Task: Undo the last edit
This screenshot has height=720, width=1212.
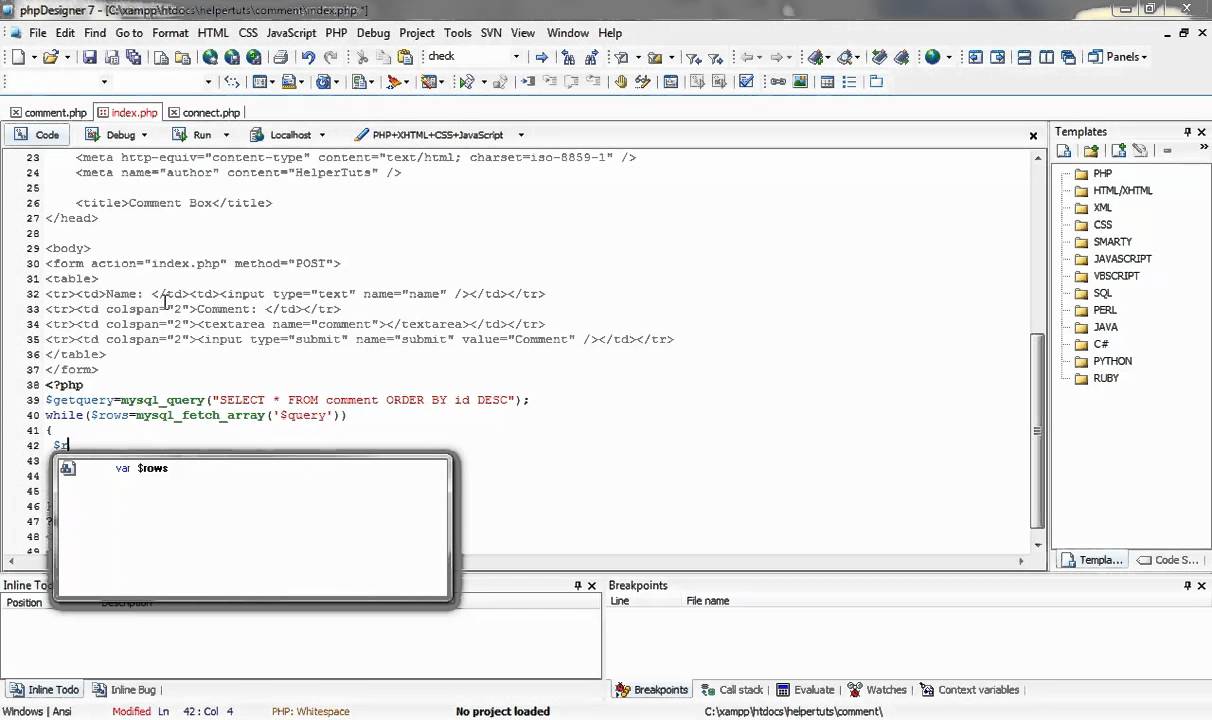Action: [x=308, y=57]
